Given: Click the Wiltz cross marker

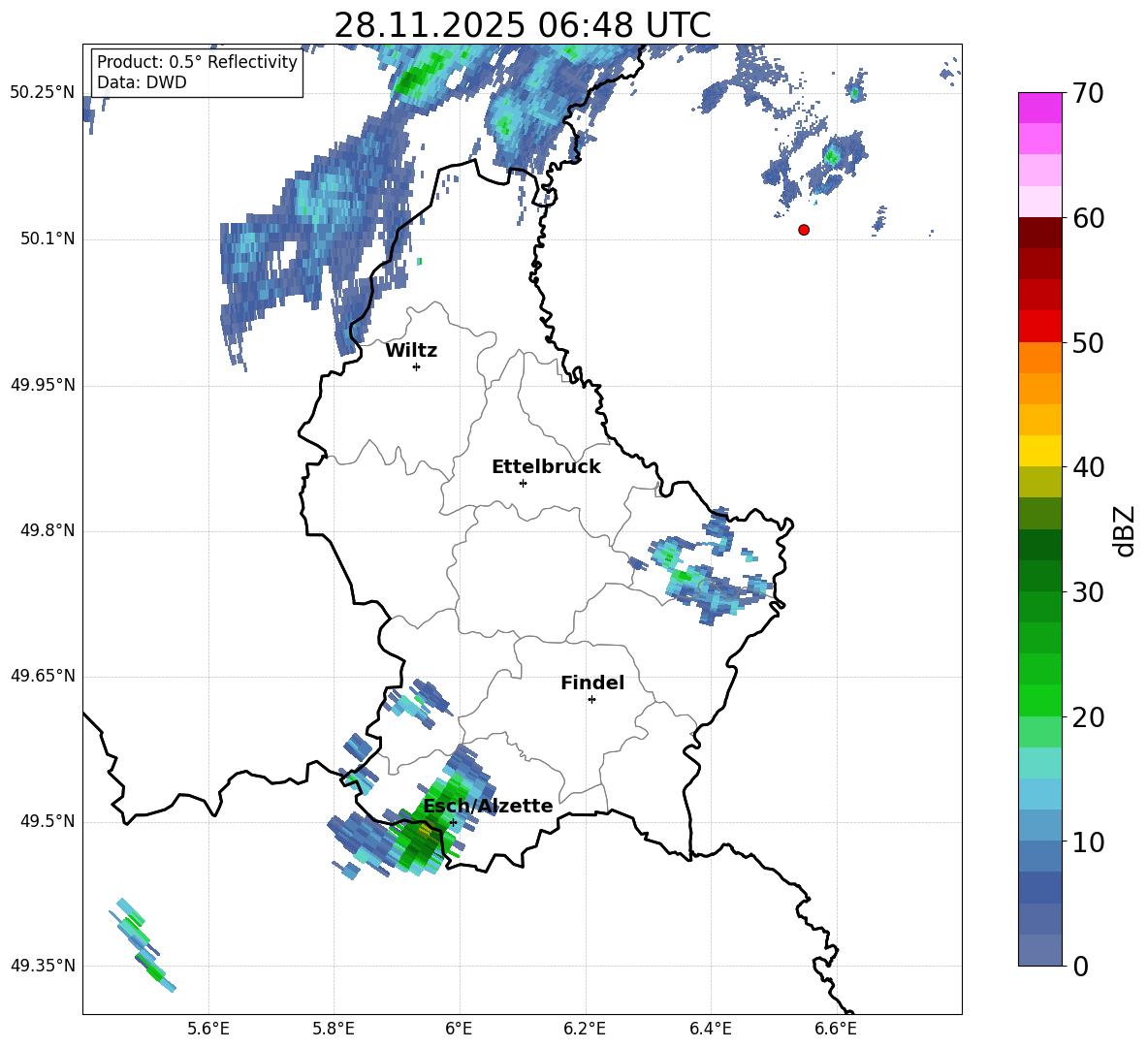Looking at the screenshot, I should click(417, 366).
